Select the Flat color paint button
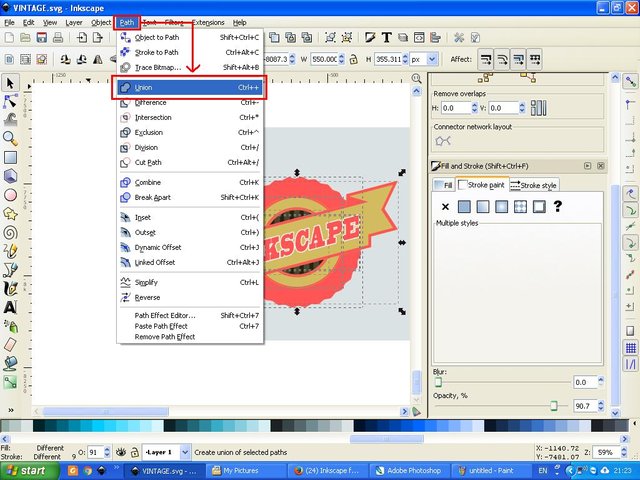The height and width of the screenshot is (480, 640). (x=464, y=207)
